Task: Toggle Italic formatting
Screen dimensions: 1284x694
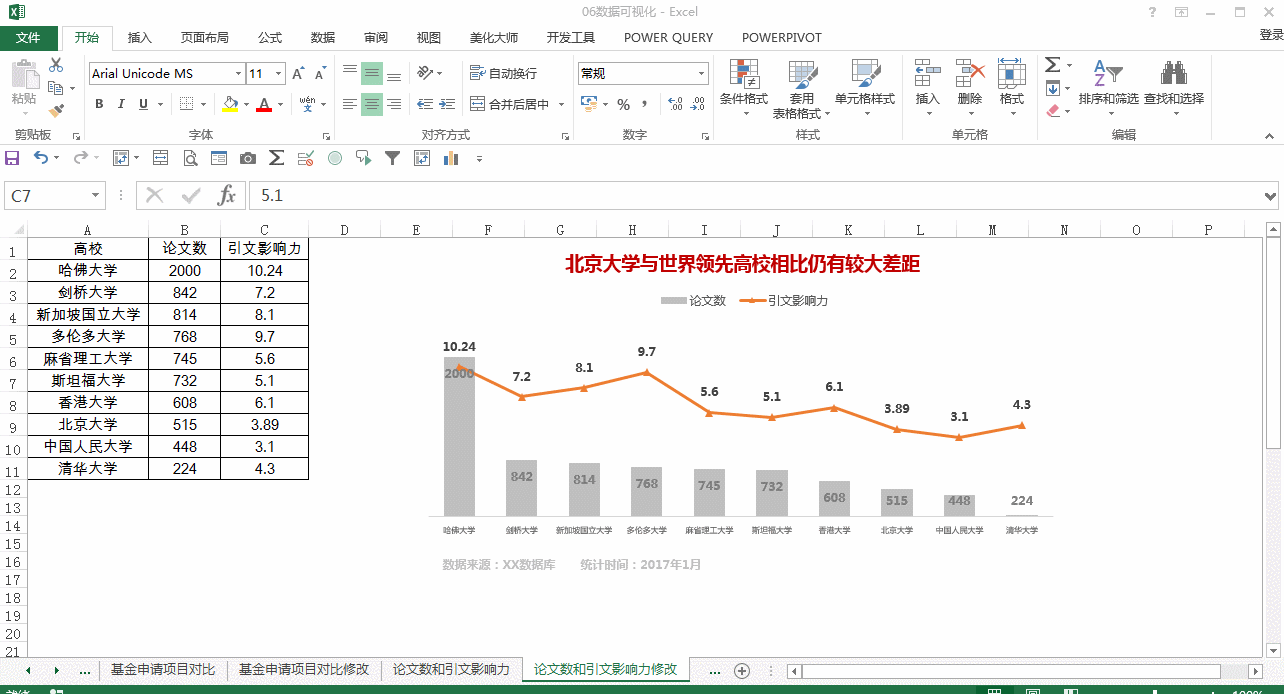Action: [121, 104]
